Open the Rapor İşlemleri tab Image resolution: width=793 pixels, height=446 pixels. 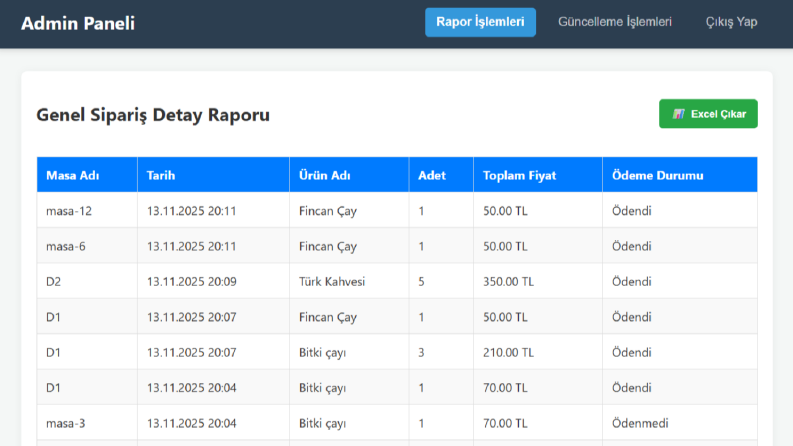pyautogui.click(x=480, y=22)
